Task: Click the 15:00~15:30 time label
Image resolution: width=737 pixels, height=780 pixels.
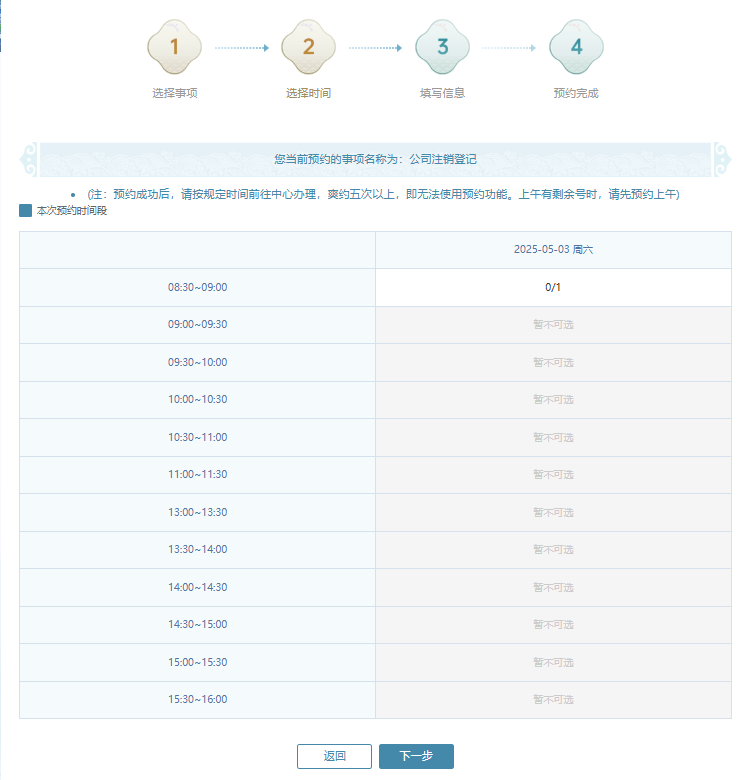Action: point(197,662)
